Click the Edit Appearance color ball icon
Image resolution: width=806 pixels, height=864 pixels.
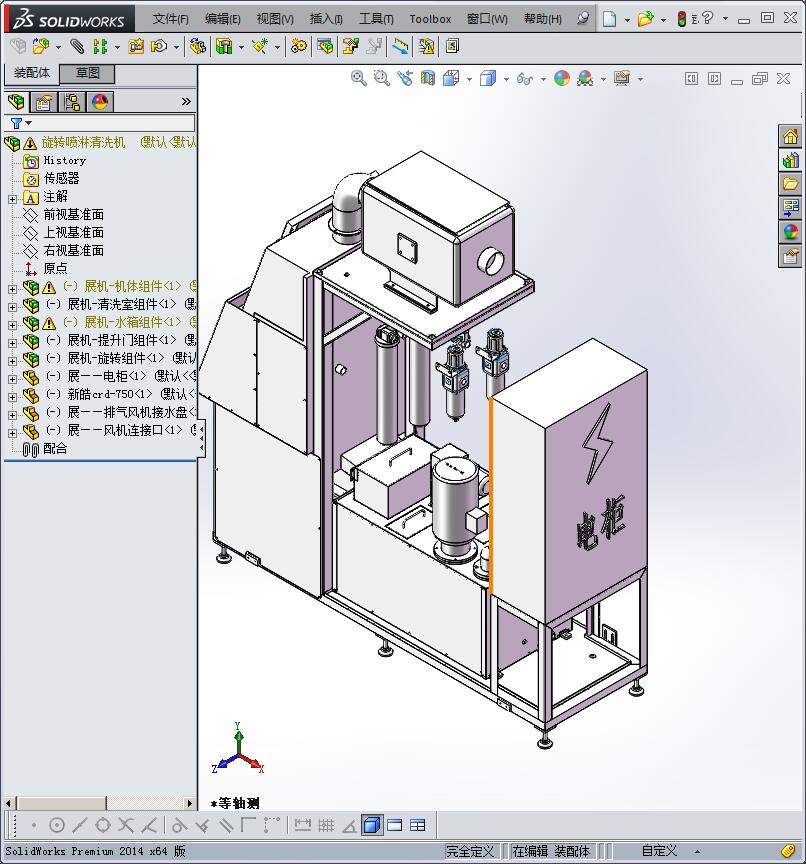click(x=562, y=78)
